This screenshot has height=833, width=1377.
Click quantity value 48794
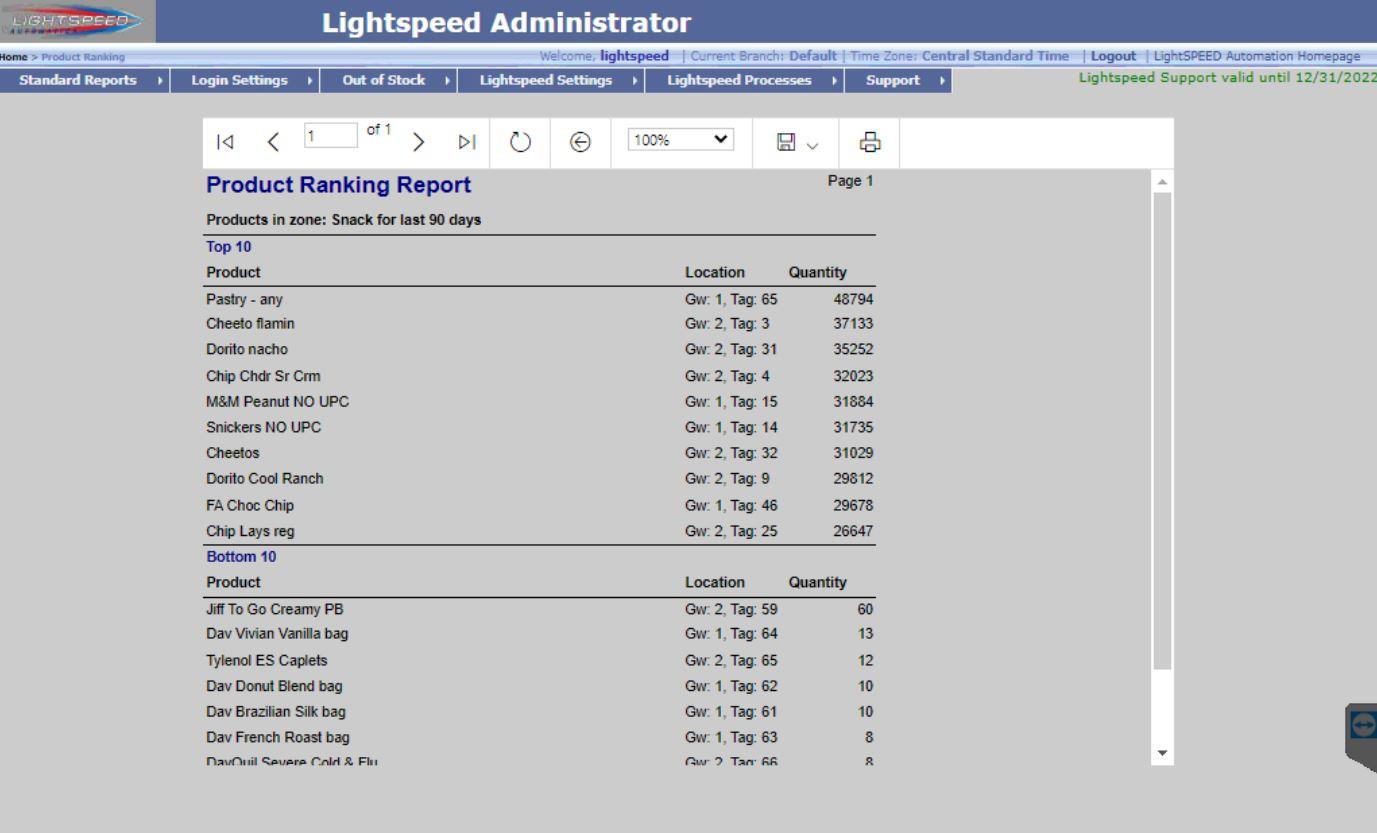854,299
